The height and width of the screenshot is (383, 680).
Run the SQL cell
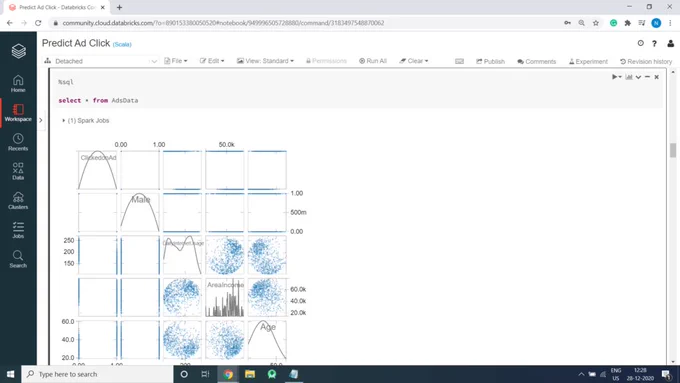tap(615, 77)
